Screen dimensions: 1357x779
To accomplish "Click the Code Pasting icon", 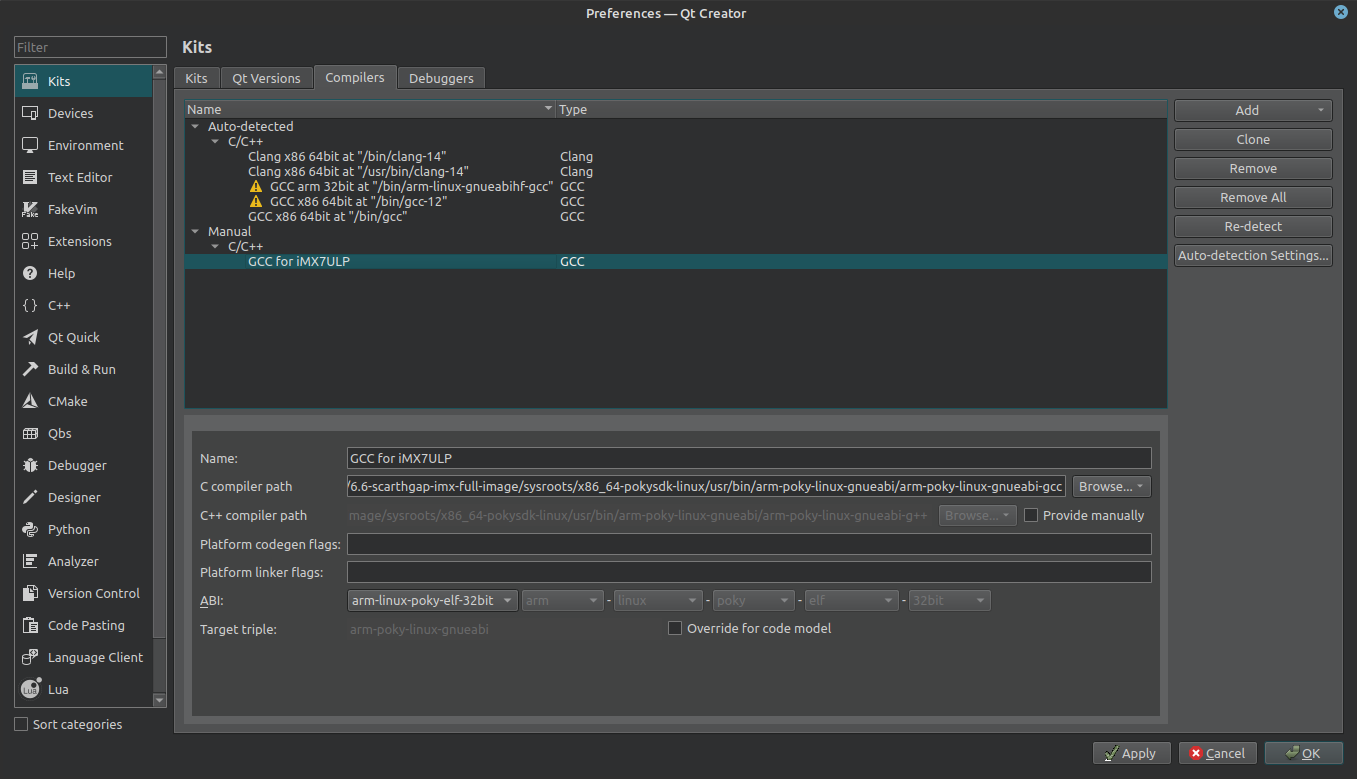I will pos(30,625).
